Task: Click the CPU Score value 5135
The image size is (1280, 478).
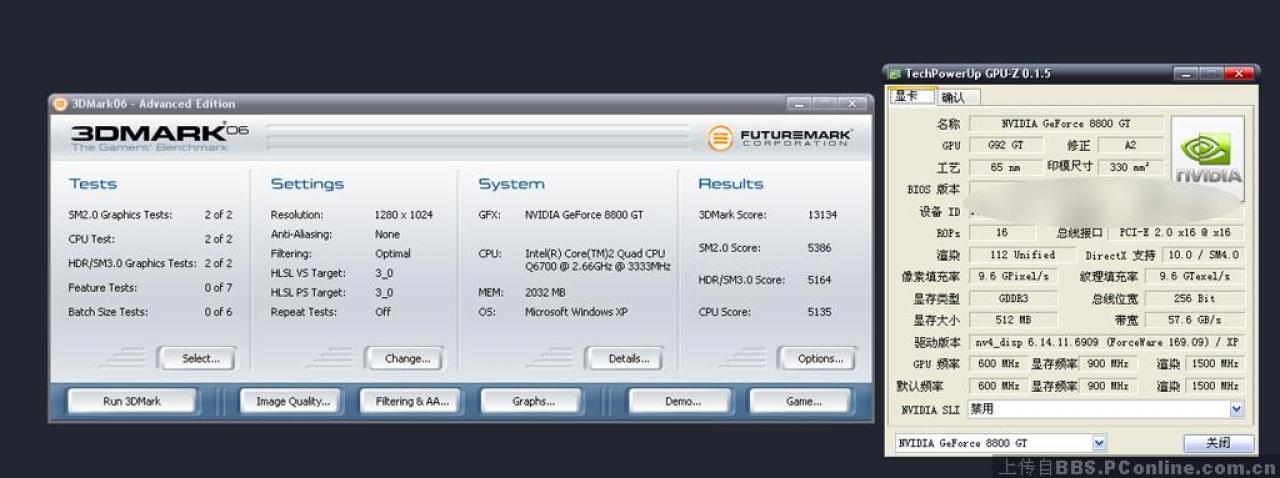Action: [x=819, y=312]
